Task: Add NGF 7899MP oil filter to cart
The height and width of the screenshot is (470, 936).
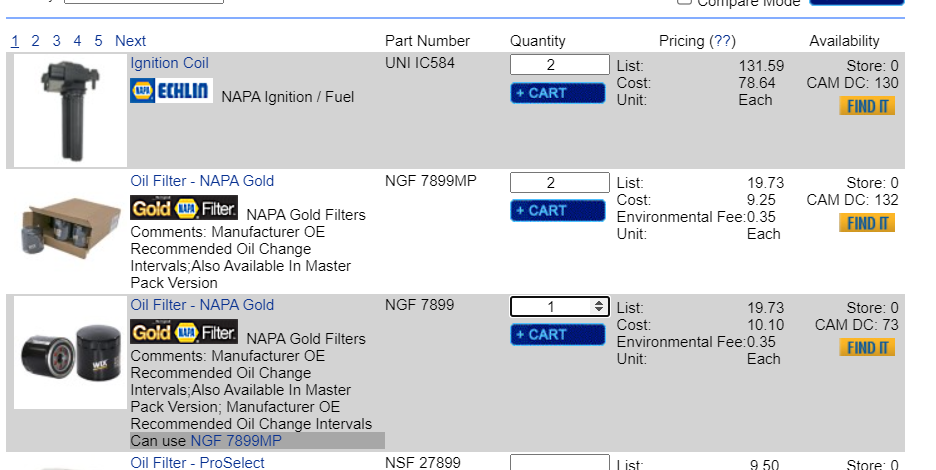Action: (x=557, y=211)
